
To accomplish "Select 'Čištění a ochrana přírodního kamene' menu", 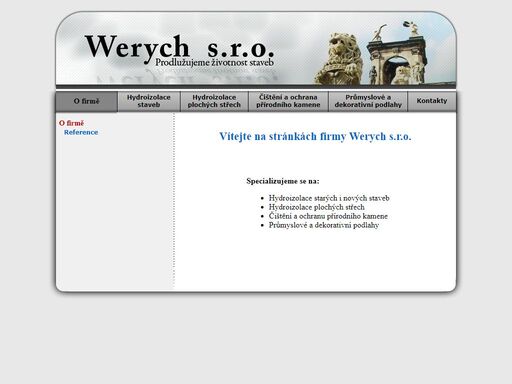I will tap(288, 101).
